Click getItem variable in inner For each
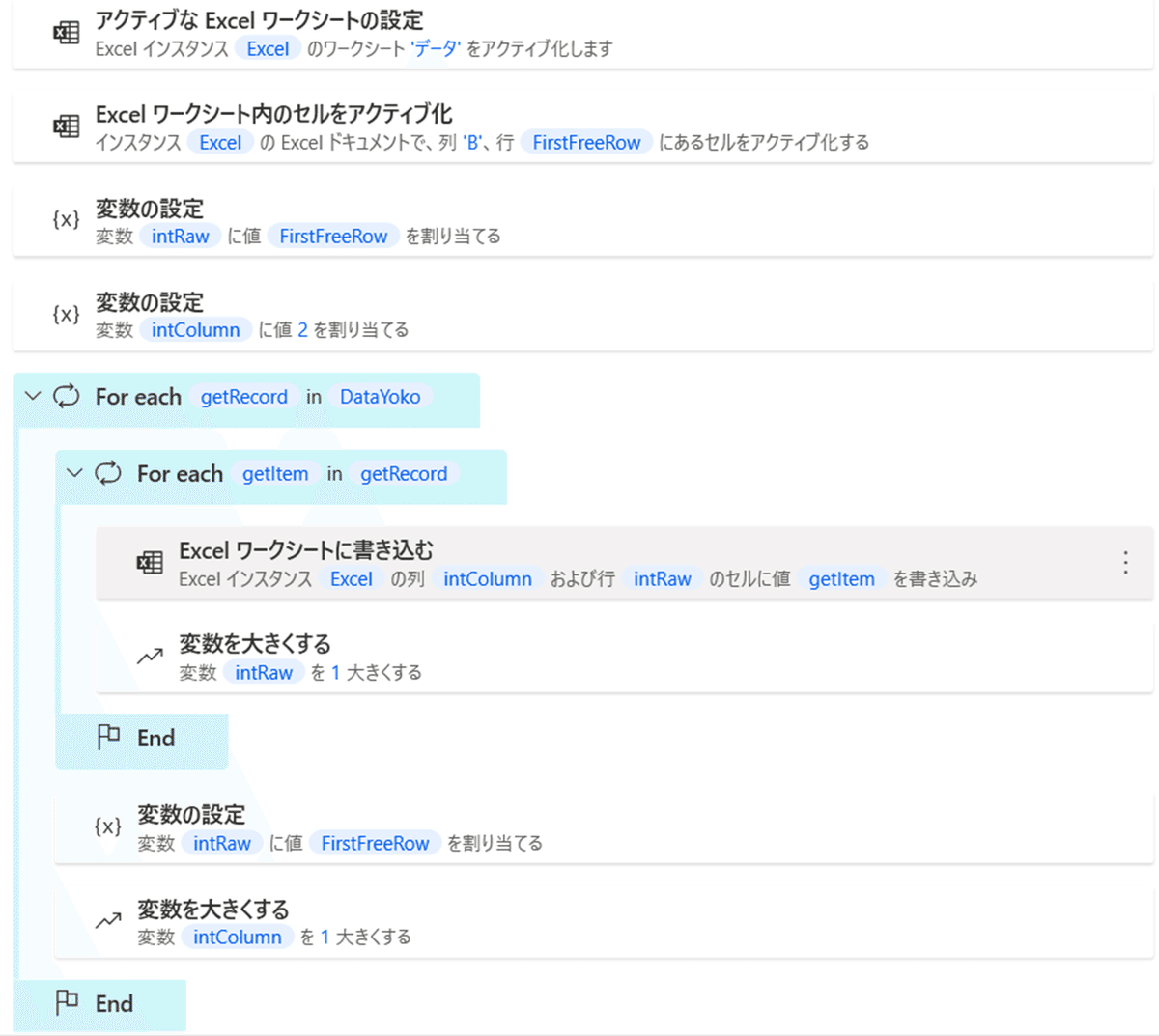This screenshot has width=1159, height=1036. pos(275,474)
